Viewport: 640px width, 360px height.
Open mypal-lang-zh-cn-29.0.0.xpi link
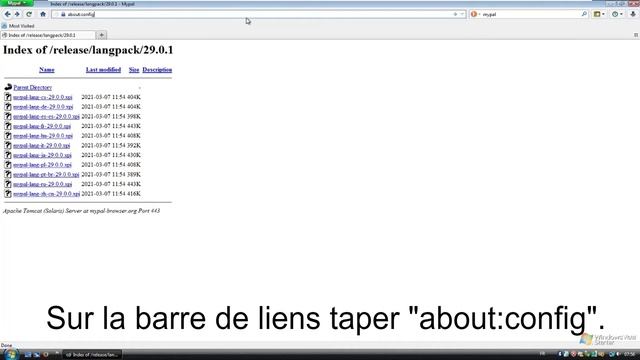47,193
